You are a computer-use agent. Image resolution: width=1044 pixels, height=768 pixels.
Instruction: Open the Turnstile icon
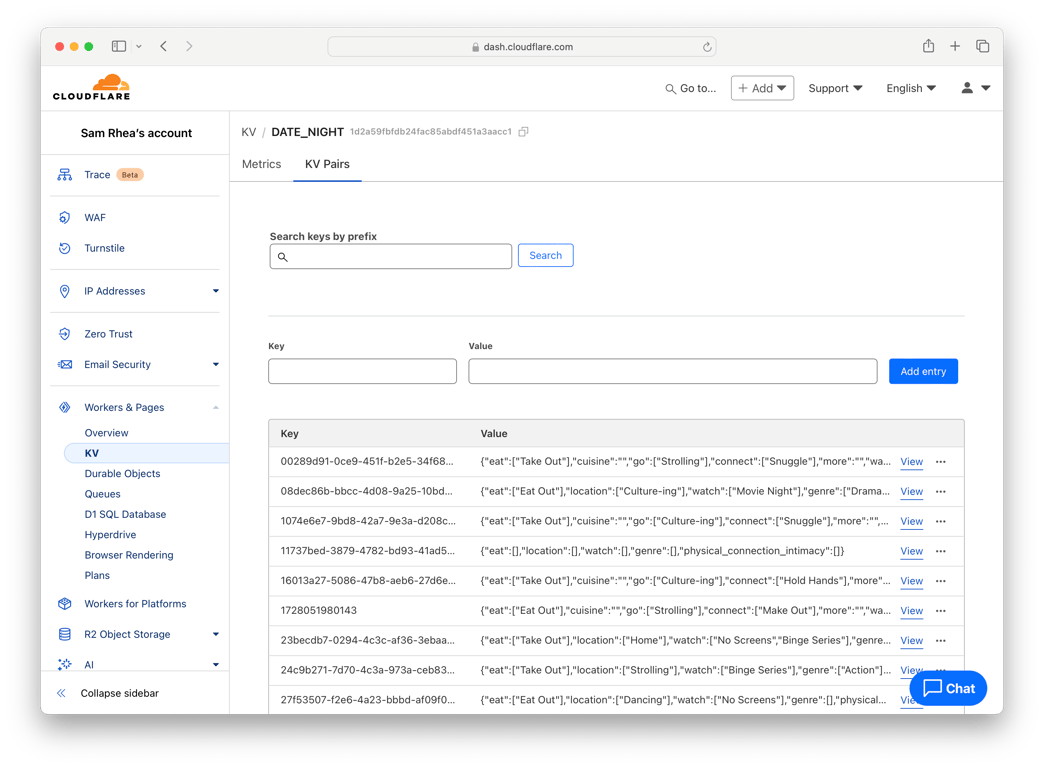pos(65,248)
